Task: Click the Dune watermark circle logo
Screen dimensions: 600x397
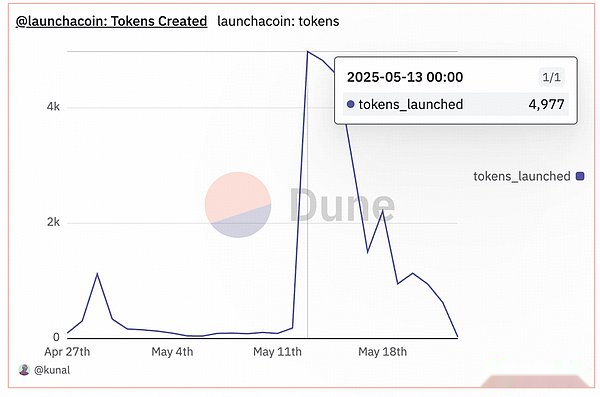Action: point(238,205)
